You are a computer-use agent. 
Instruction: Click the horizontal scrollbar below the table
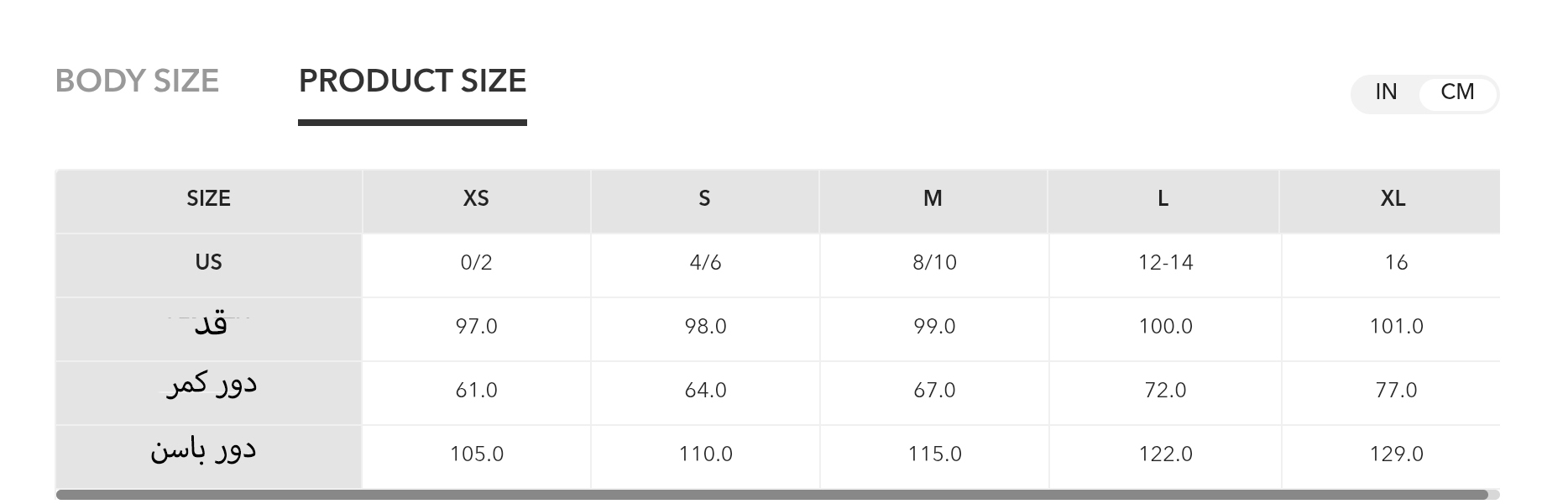771,495
